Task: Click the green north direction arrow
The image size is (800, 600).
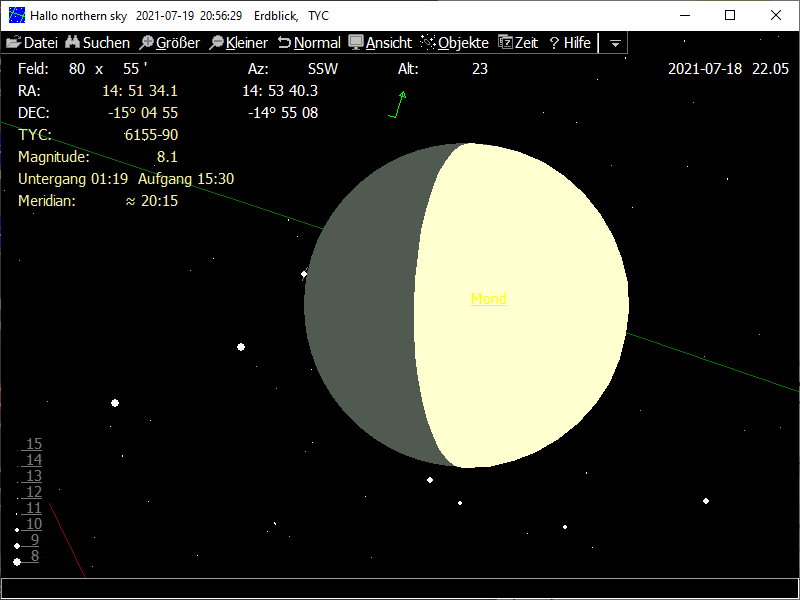Action: click(399, 104)
